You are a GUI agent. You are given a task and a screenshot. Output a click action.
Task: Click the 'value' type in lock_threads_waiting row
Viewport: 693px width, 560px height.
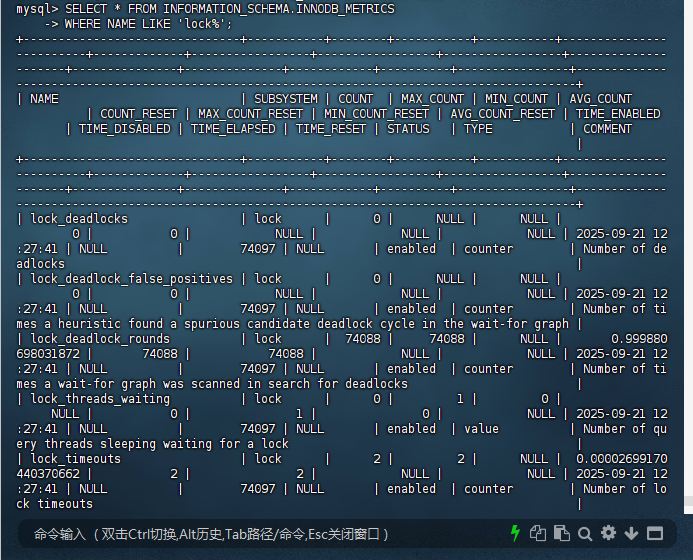[481, 429]
